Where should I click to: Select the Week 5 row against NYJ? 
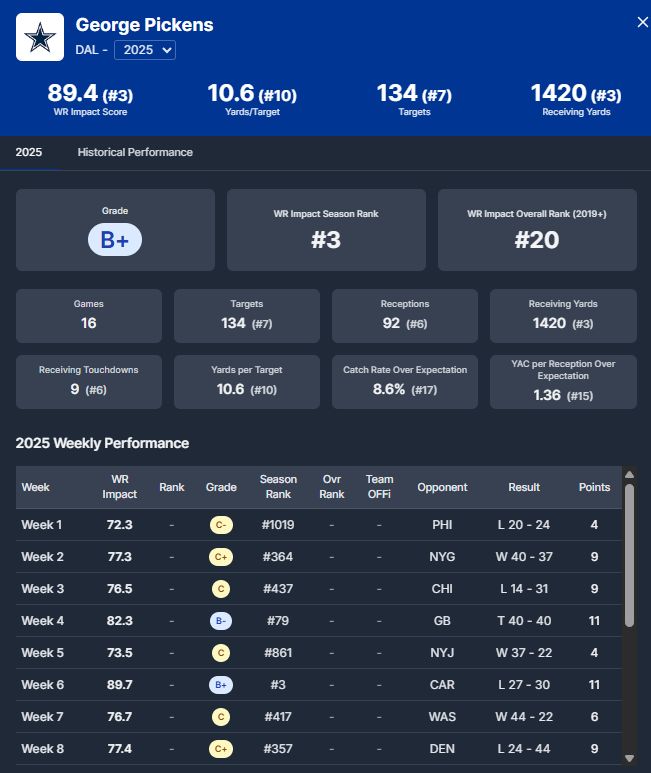(x=320, y=653)
